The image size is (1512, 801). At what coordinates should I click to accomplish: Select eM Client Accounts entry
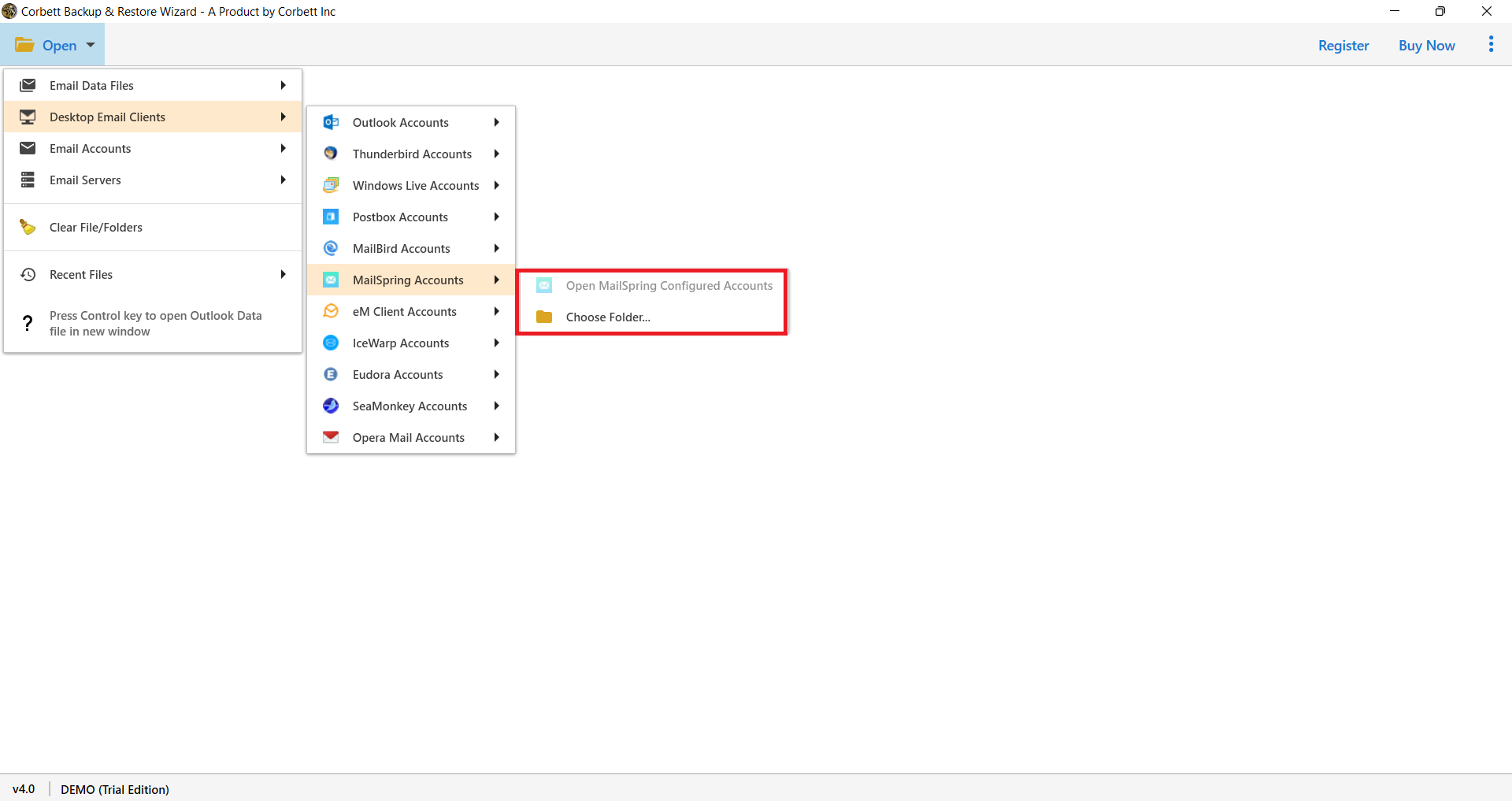coord(411,311)
